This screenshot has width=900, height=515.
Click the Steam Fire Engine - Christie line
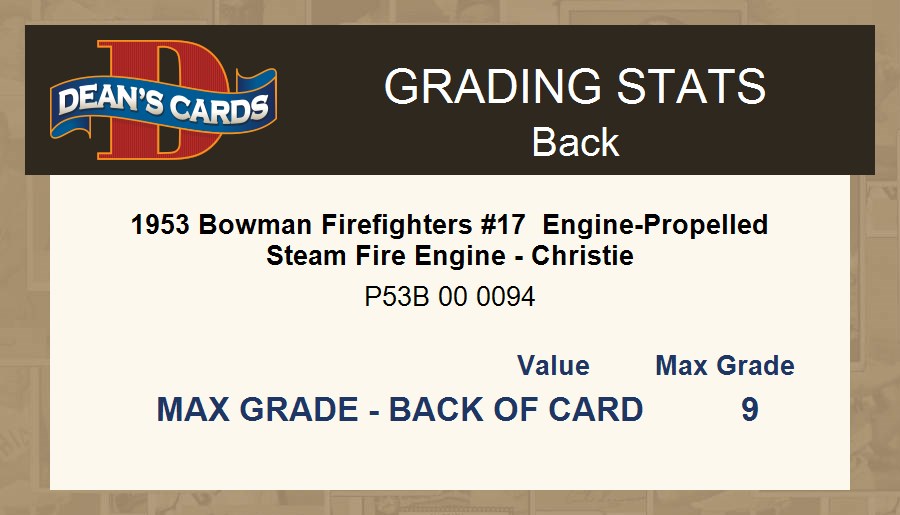pos(449,256)
